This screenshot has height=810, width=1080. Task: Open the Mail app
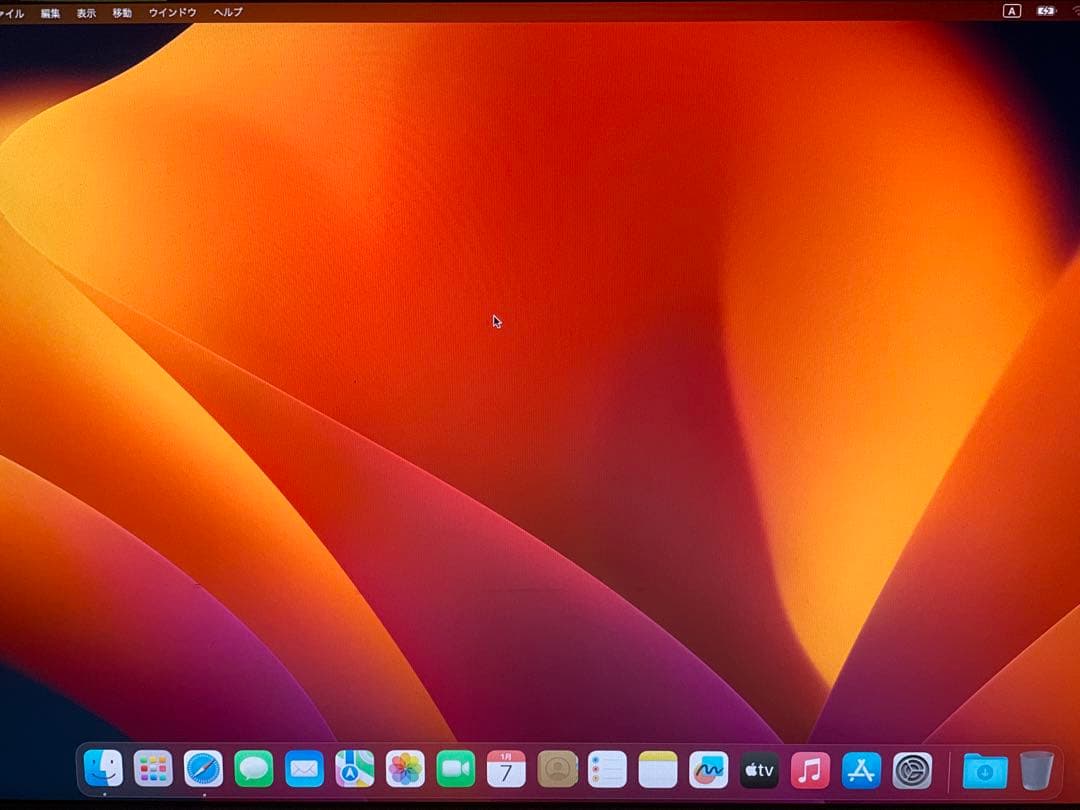tap(304, 768)
